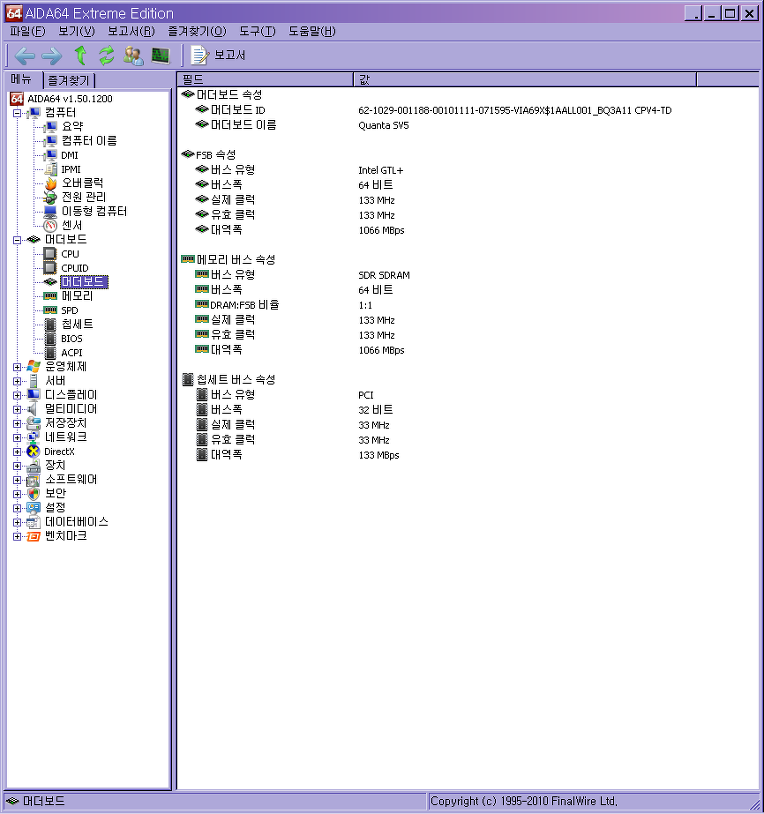This screenshot has width=764, height=814.
Task: Expand the 저장장치 tree node
Action: tap(17, 424)
